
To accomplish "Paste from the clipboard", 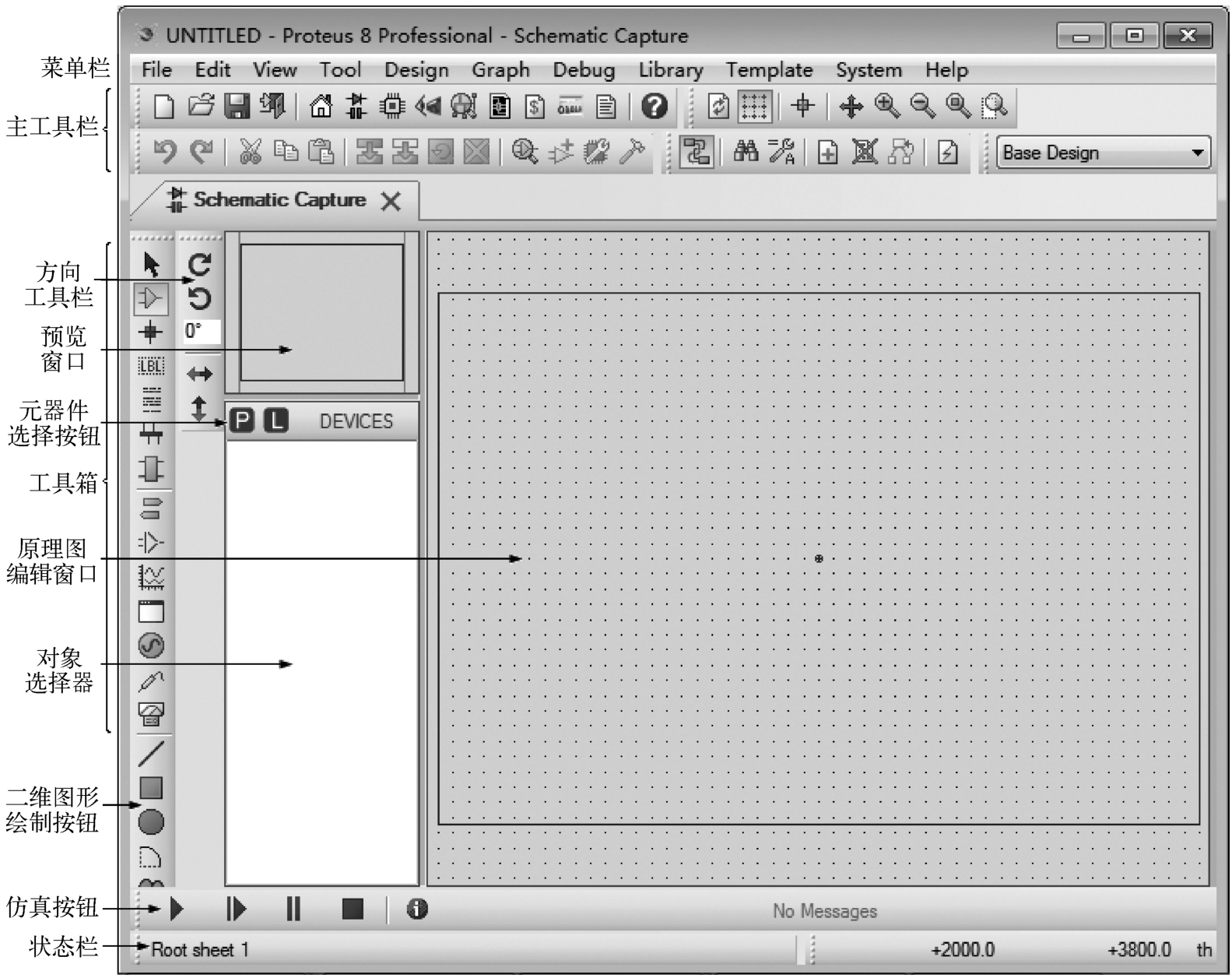I will (x=321, y=152).
